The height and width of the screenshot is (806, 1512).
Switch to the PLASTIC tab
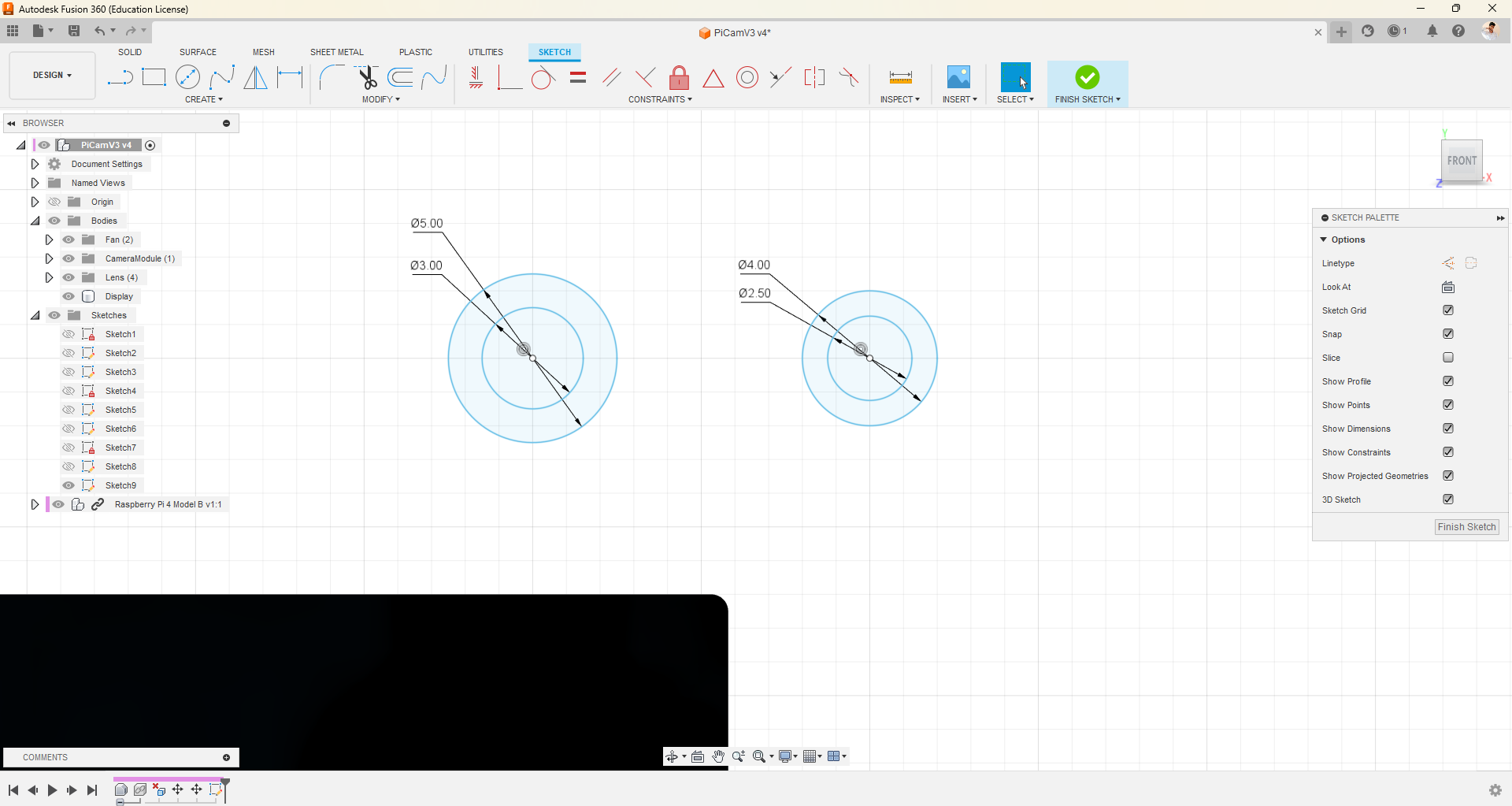pyautogui.click(x=416, y=52)
